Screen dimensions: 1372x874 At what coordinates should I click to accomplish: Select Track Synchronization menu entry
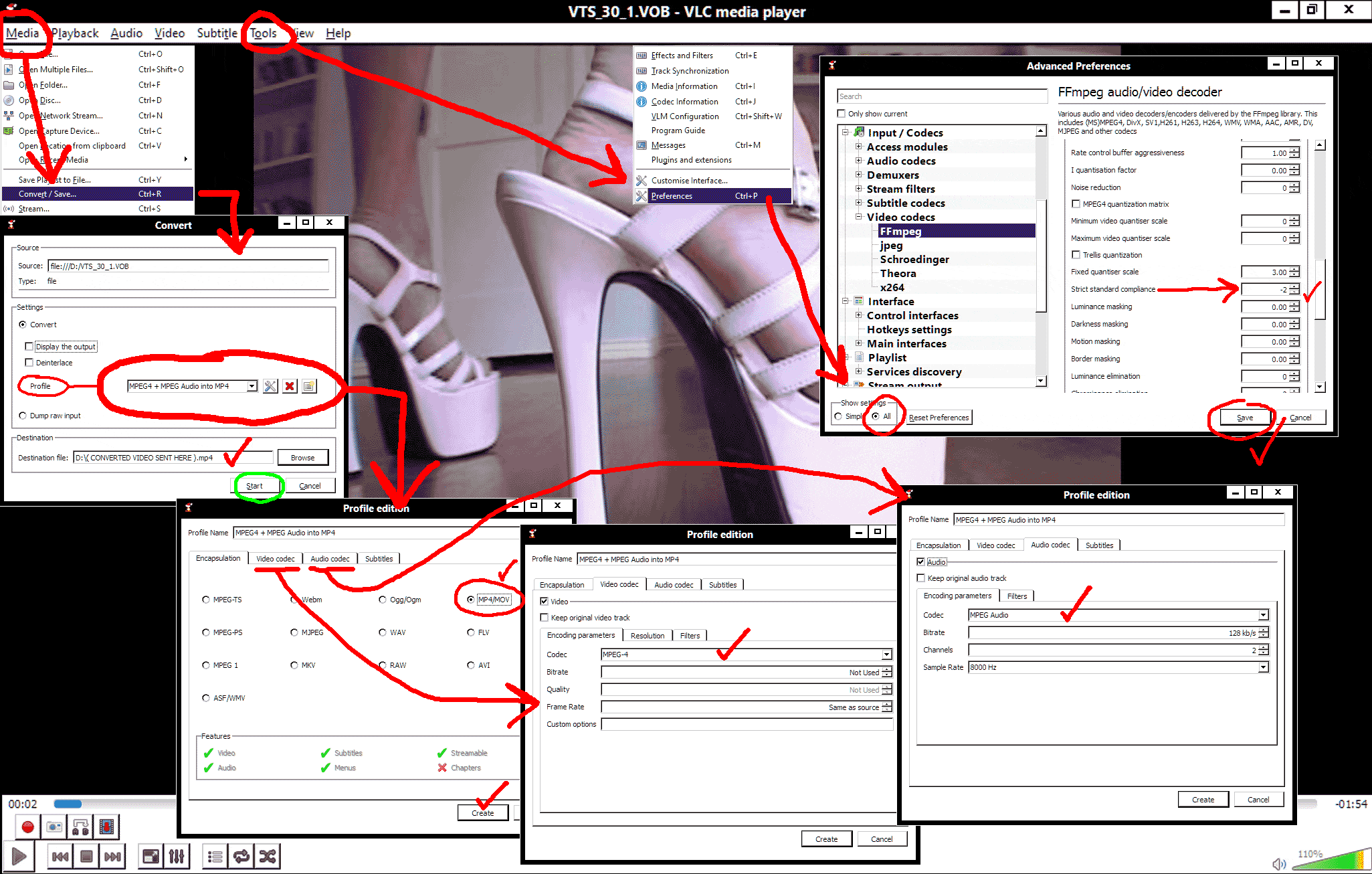point(690,71)
